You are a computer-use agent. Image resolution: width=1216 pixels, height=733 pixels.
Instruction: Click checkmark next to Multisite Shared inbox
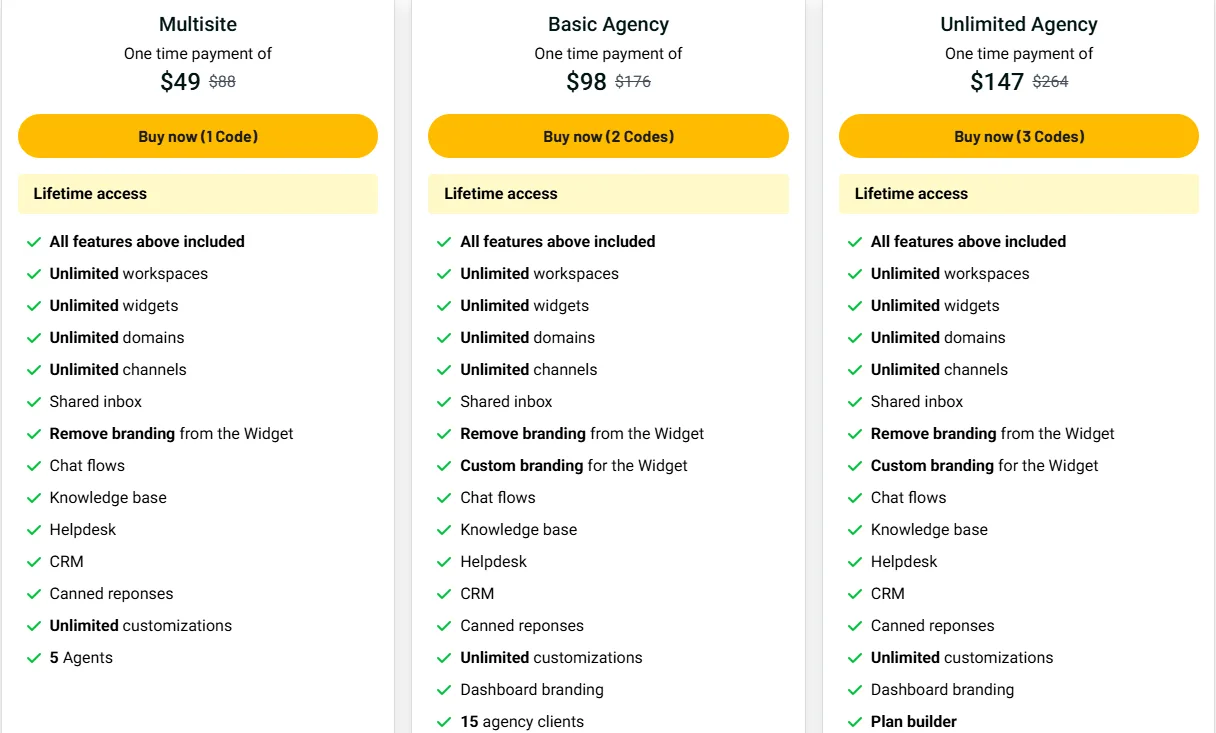pos(34,402)
